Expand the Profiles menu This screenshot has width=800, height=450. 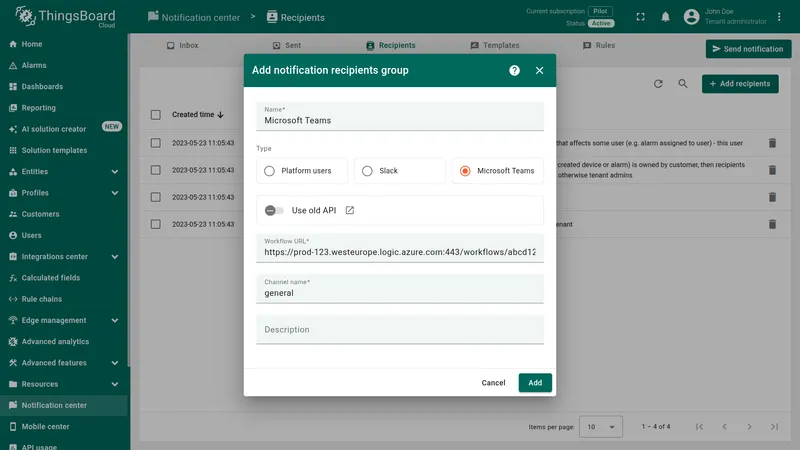(64, 193)
